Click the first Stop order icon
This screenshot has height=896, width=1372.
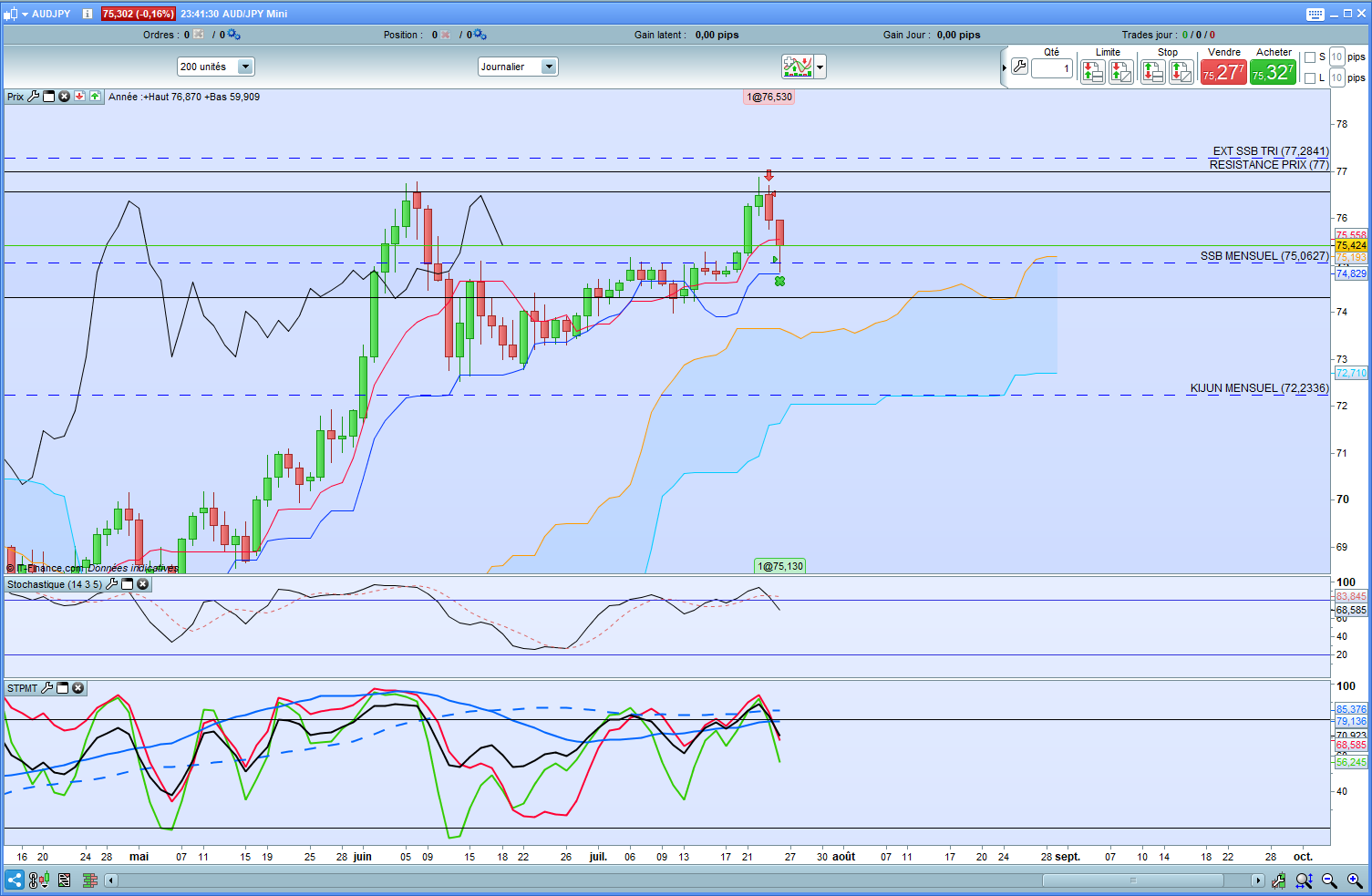(1152, 72)
